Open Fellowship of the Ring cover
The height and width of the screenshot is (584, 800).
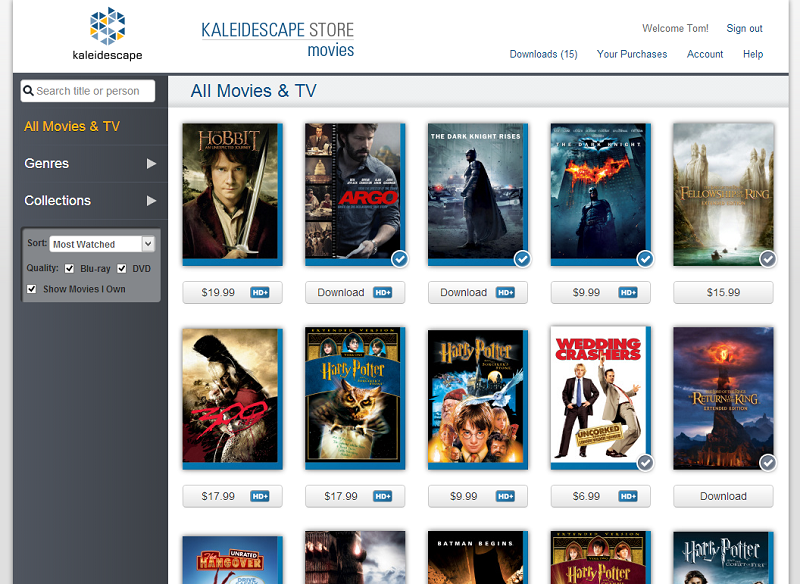(723, 194)
